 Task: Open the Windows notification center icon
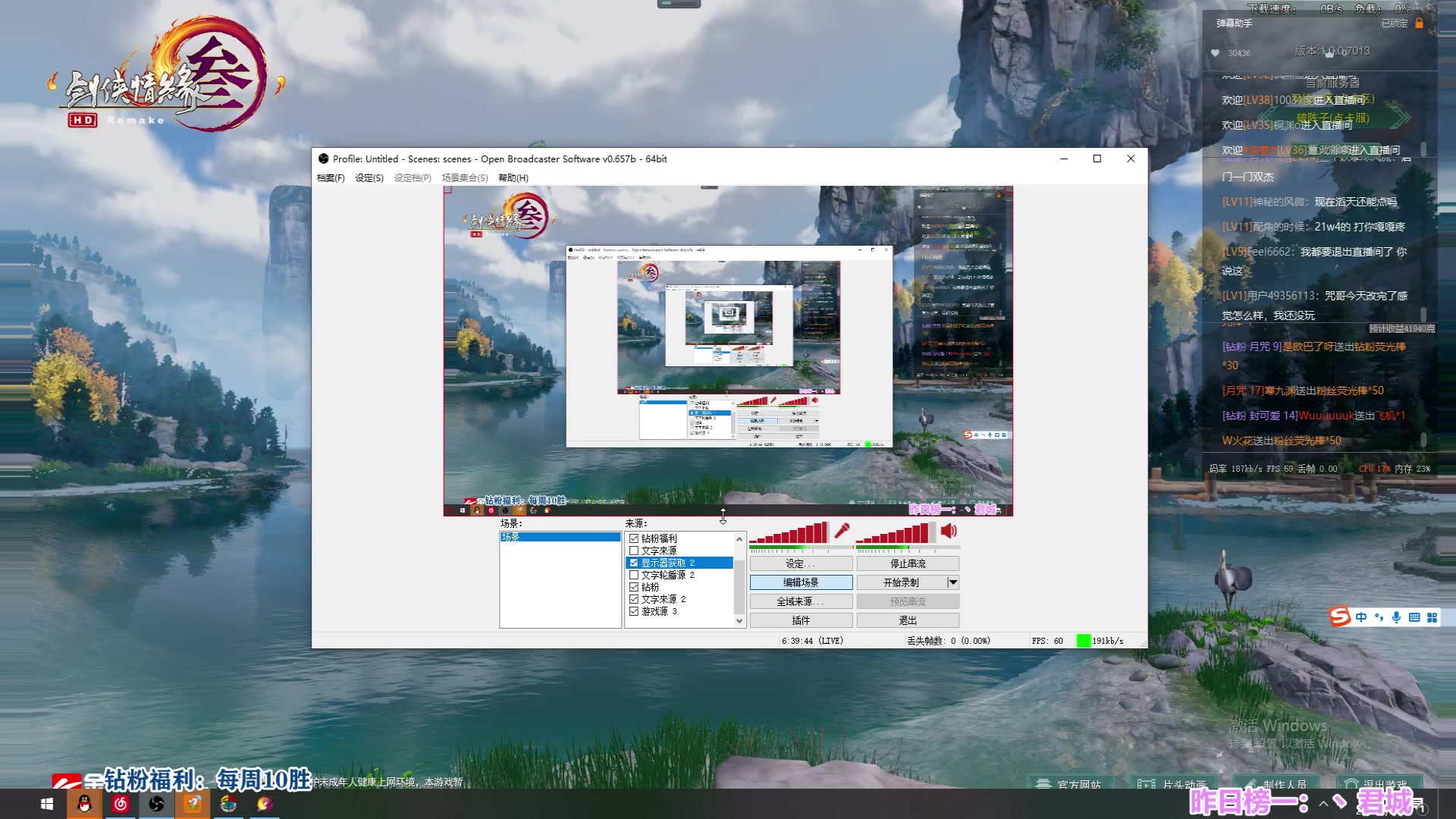(x=1421, y=805)
